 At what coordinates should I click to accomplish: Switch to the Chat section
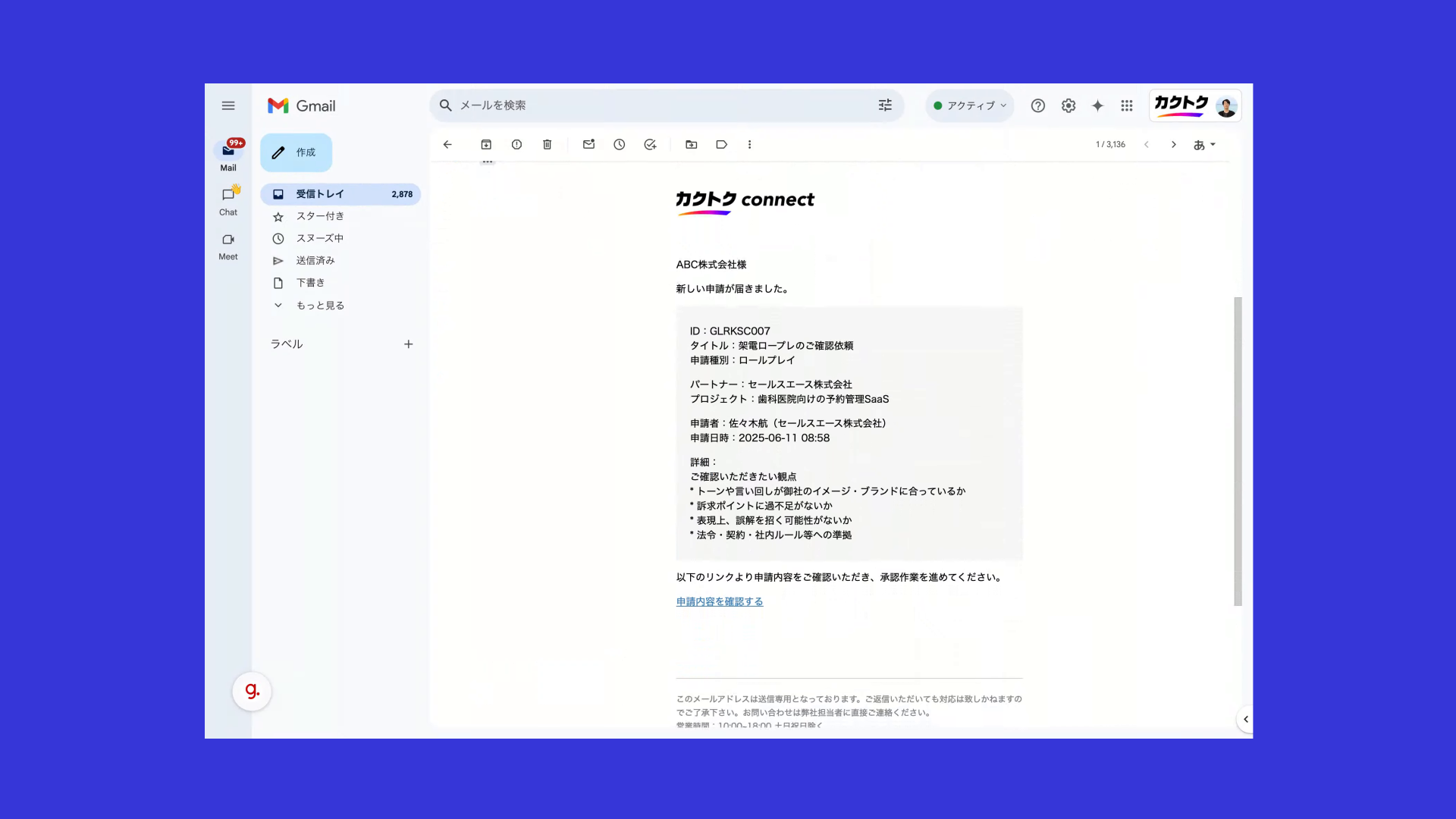coord(228,200)
